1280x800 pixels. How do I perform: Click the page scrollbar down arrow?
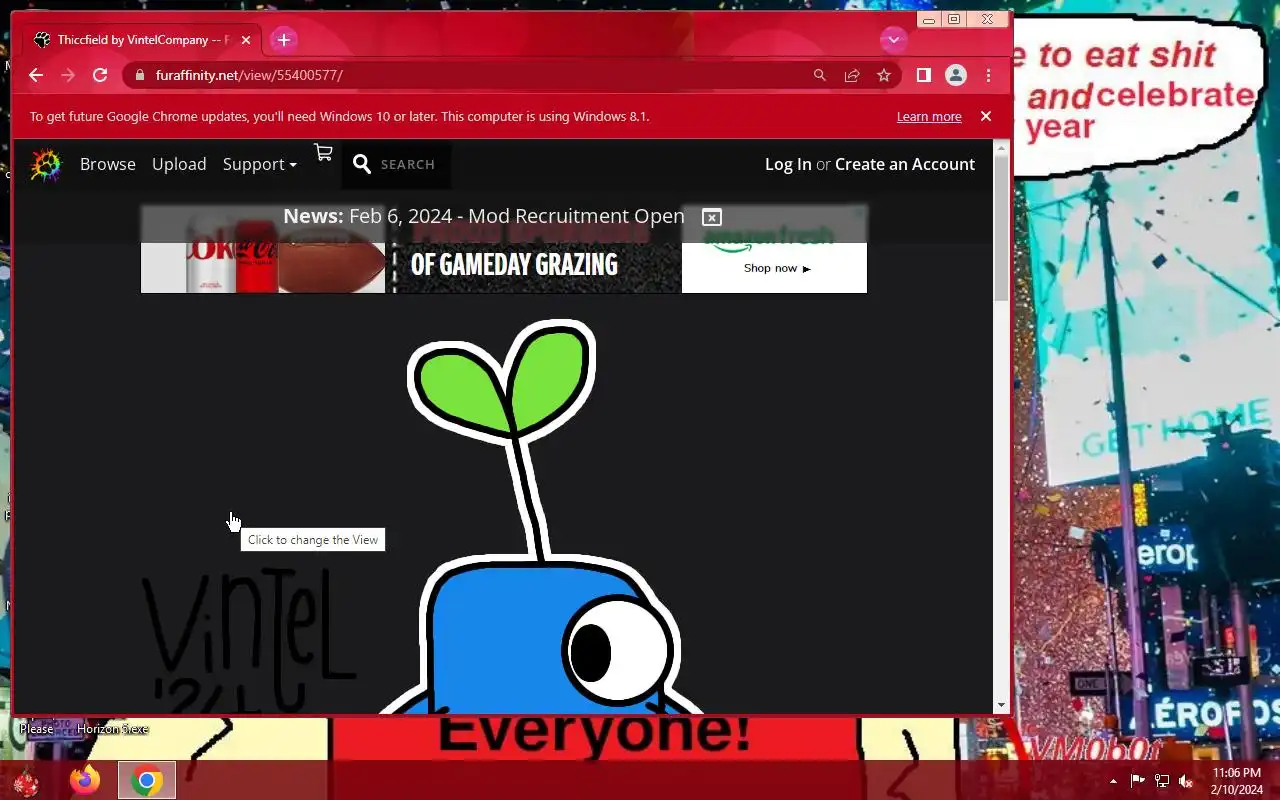[1002, 705]
